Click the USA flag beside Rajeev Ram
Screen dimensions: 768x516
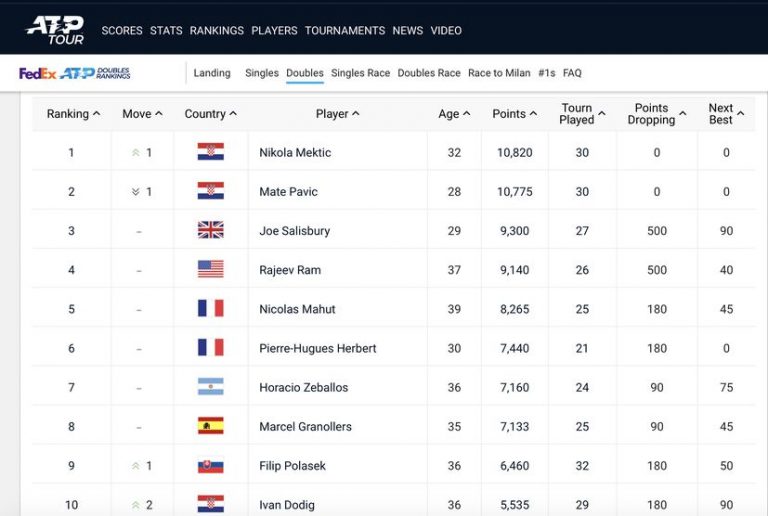coord(211,269)
